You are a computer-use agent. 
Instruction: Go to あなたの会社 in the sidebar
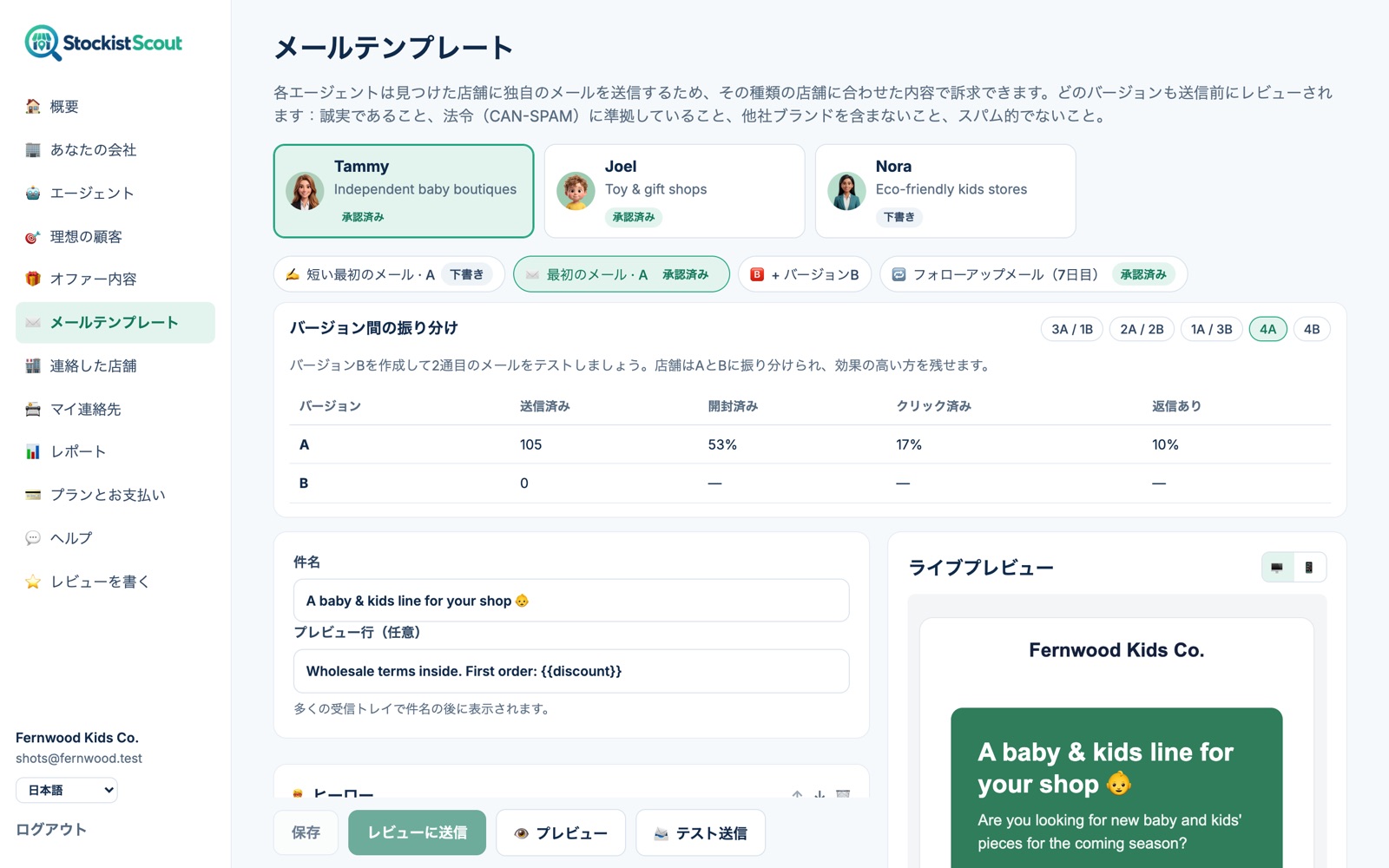click(115, 150)
